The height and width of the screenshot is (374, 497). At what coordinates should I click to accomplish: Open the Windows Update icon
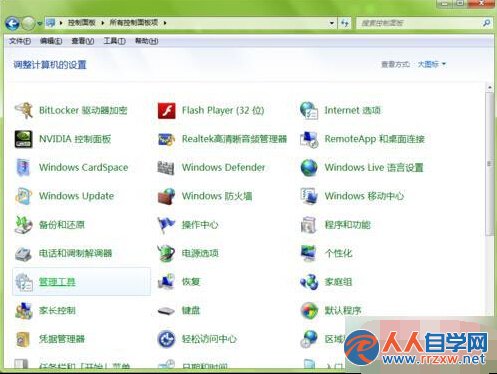coord(24,196)
